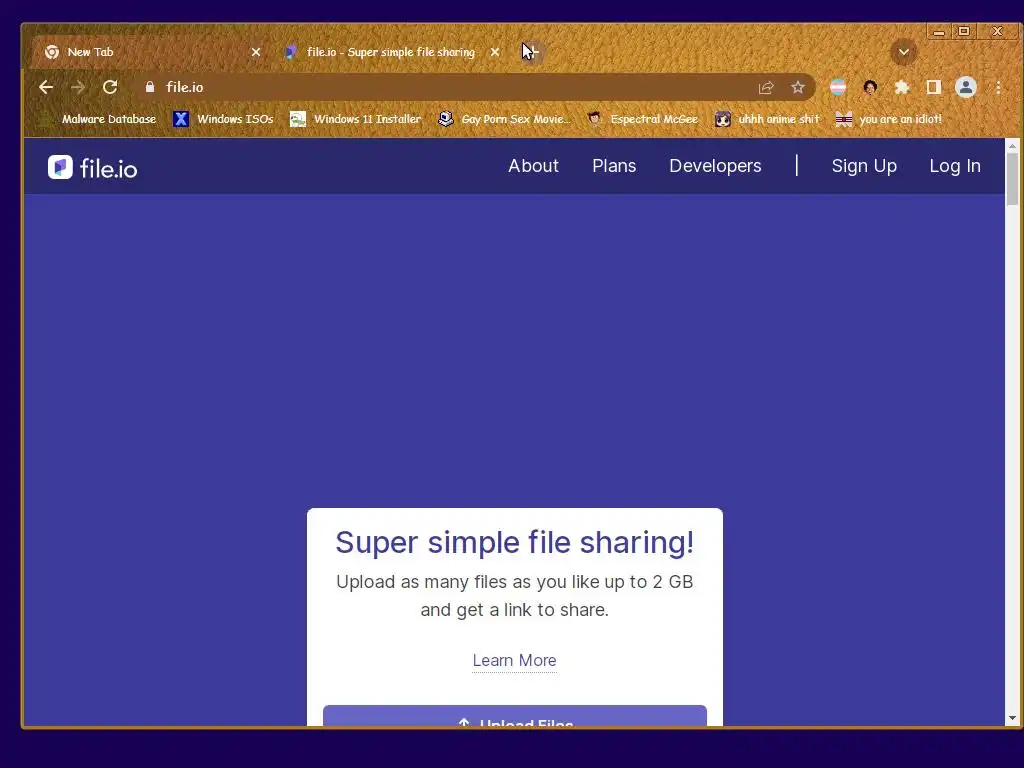Open the you are an idiot! bookmark
The height and width of the screenshot is (768, 1024).
click(889, 119)
